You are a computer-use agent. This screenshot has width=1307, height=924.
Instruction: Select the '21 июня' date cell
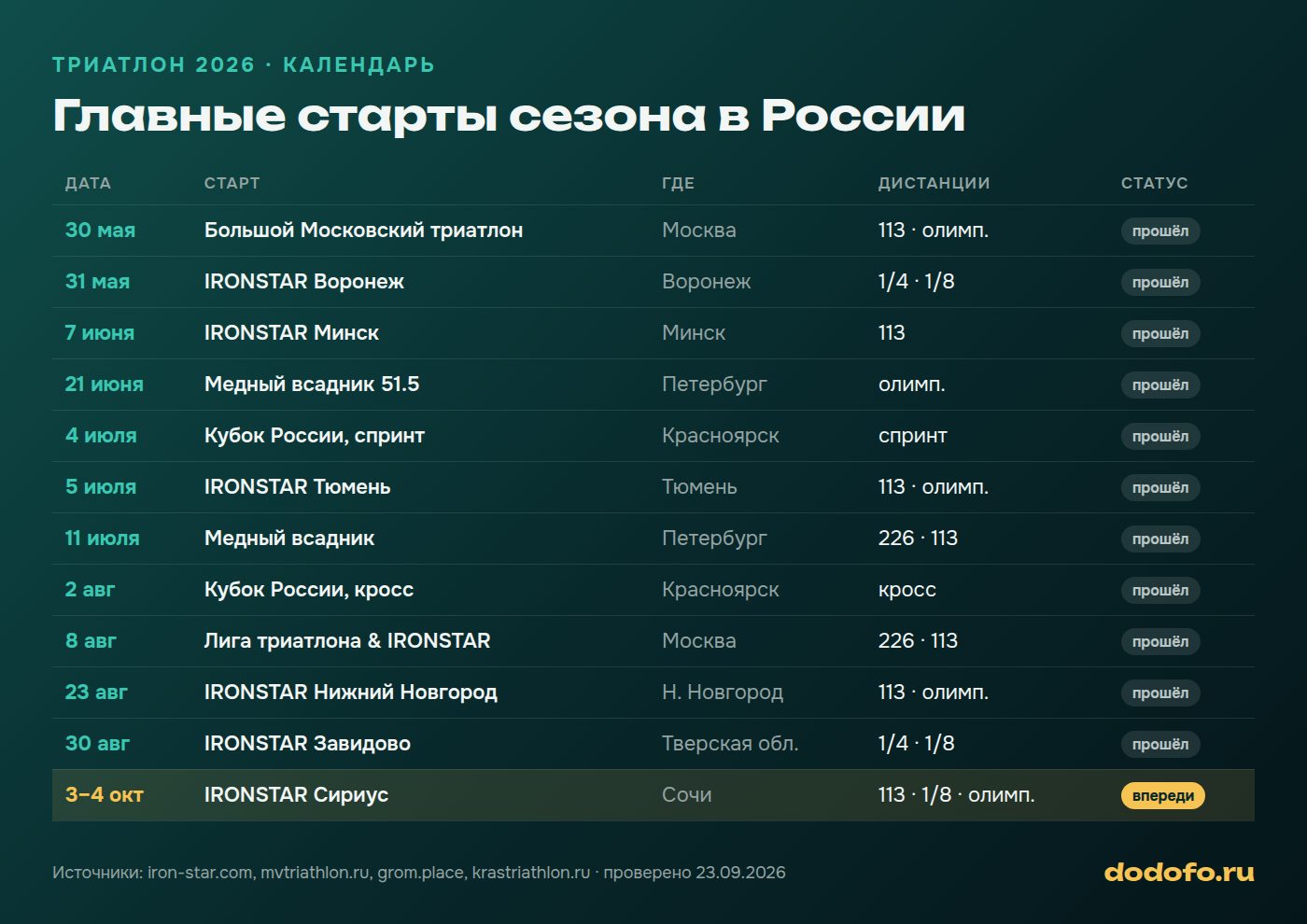tap(104, 385)
